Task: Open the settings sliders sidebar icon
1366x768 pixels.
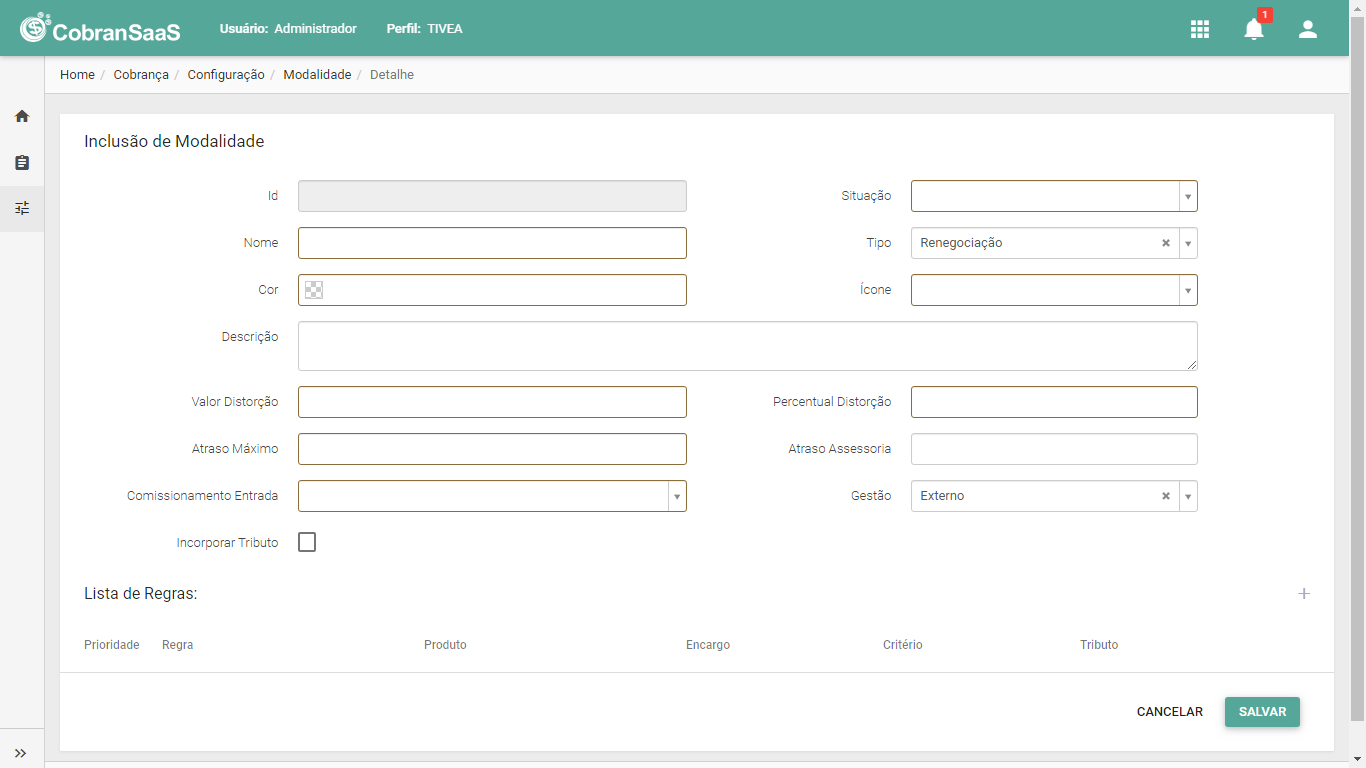Action: pos(22,208)
